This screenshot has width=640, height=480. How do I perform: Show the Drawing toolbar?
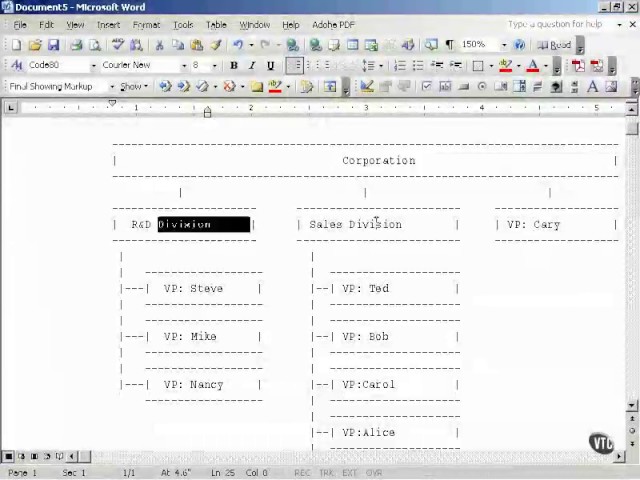tap(408, 45)
